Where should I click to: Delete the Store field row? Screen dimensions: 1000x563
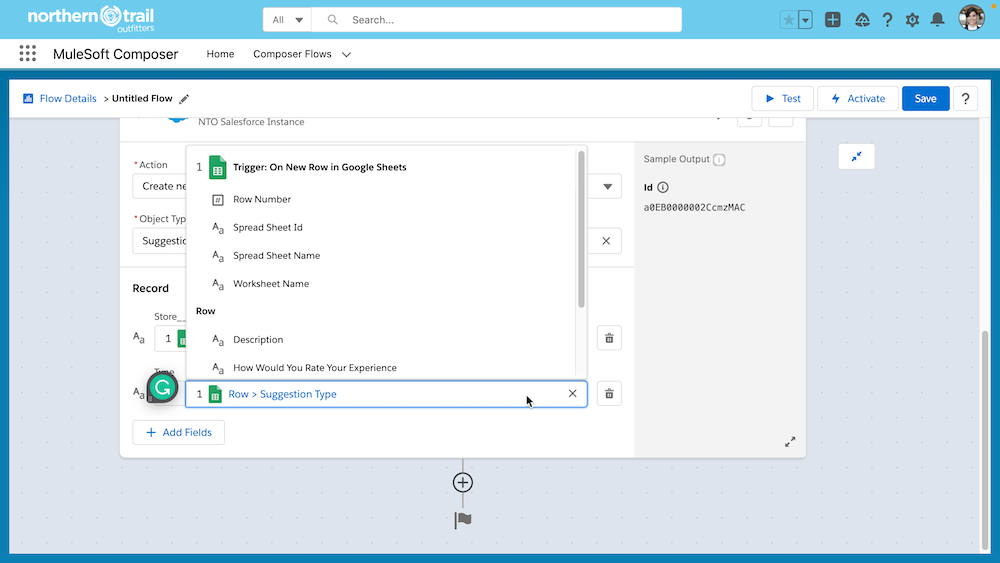[609, 338]
